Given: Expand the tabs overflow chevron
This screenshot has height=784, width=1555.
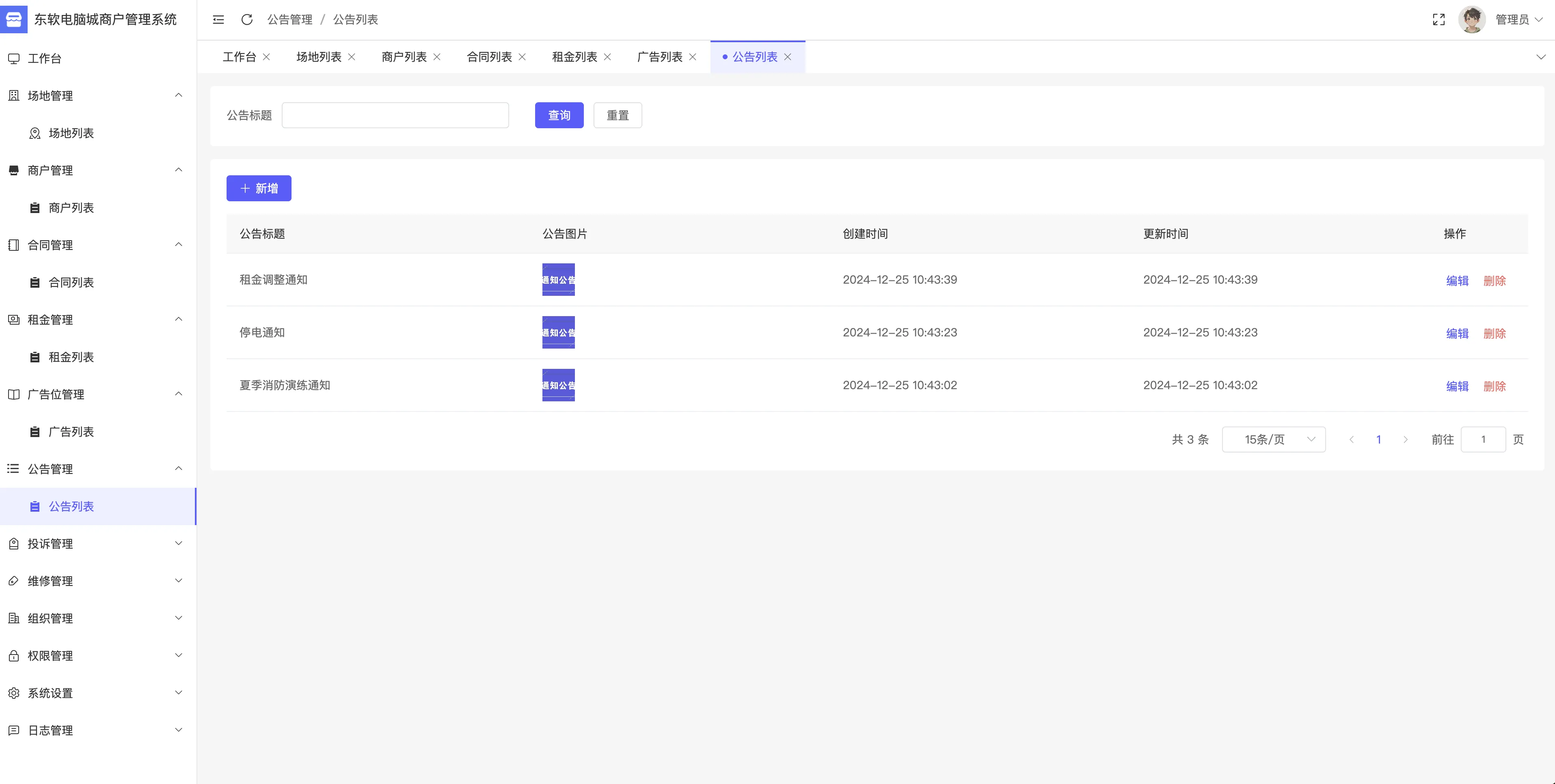Looking at the screenshot, I should (1540, 57).
